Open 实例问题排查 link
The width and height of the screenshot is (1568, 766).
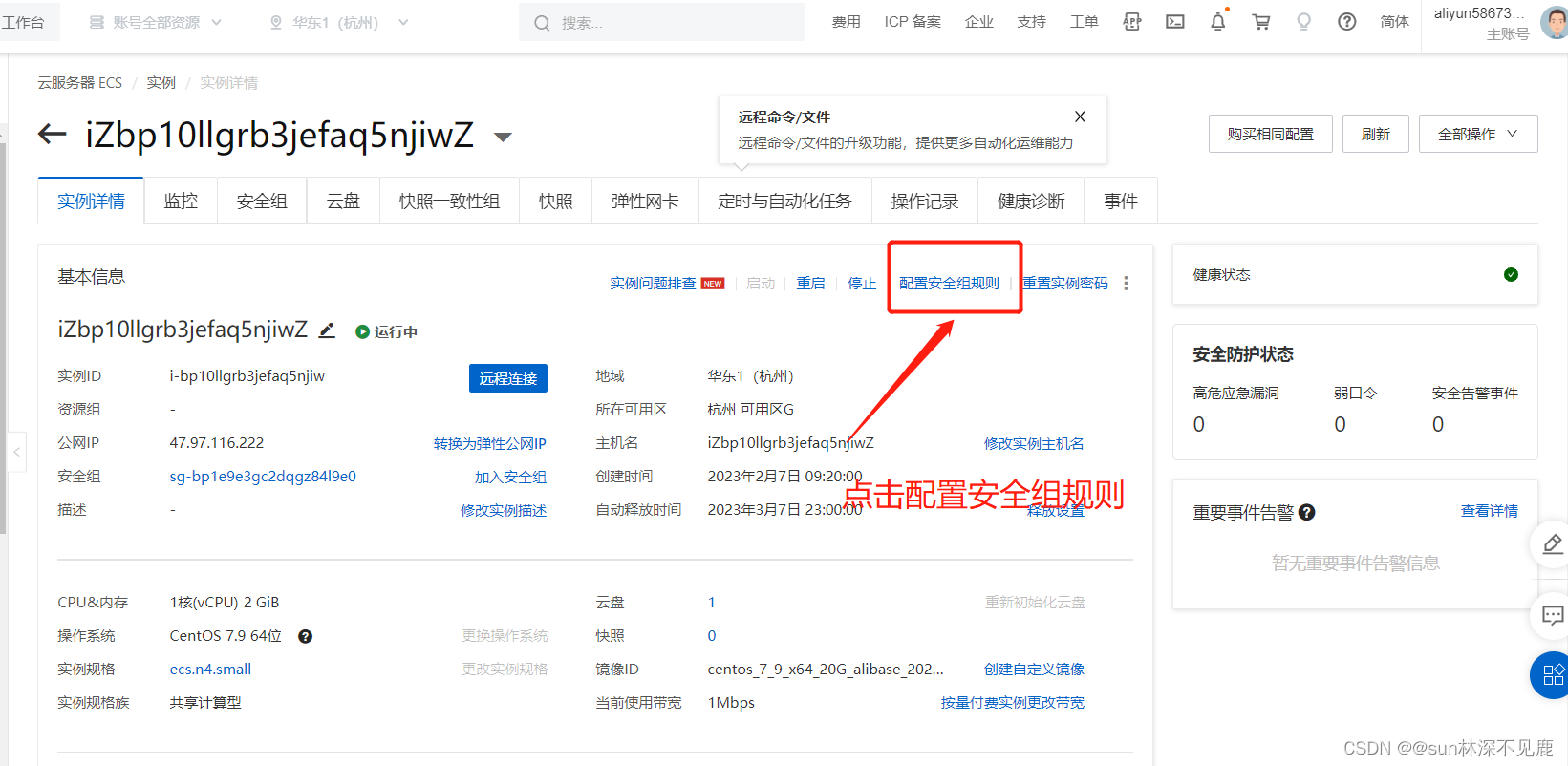click(654, 284)
